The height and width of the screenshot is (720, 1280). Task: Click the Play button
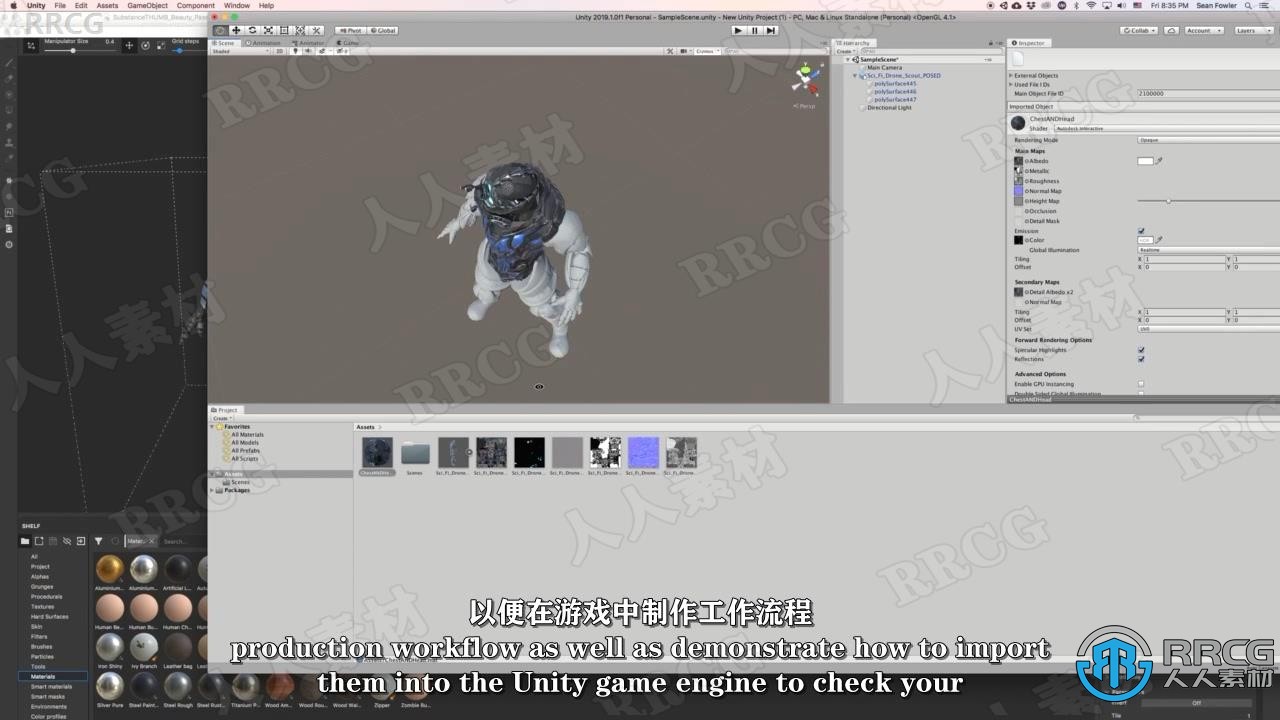[738, 30]
